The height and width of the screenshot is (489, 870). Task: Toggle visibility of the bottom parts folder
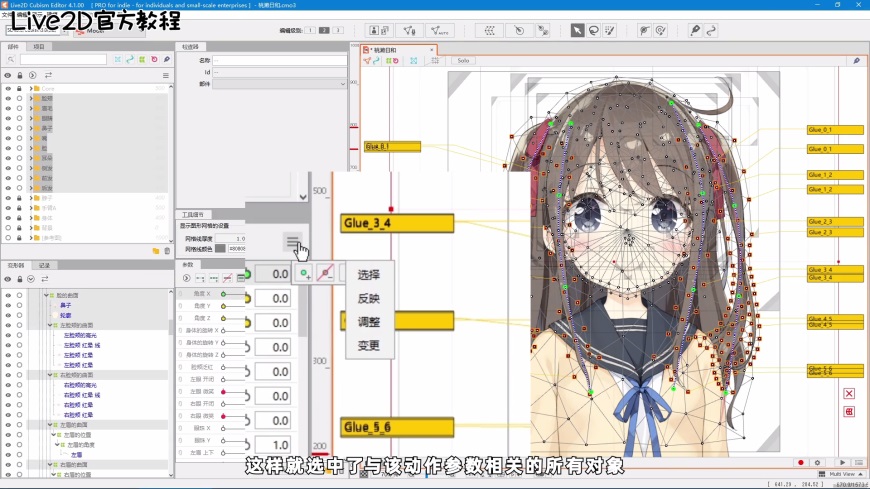[x=8, y=238]
